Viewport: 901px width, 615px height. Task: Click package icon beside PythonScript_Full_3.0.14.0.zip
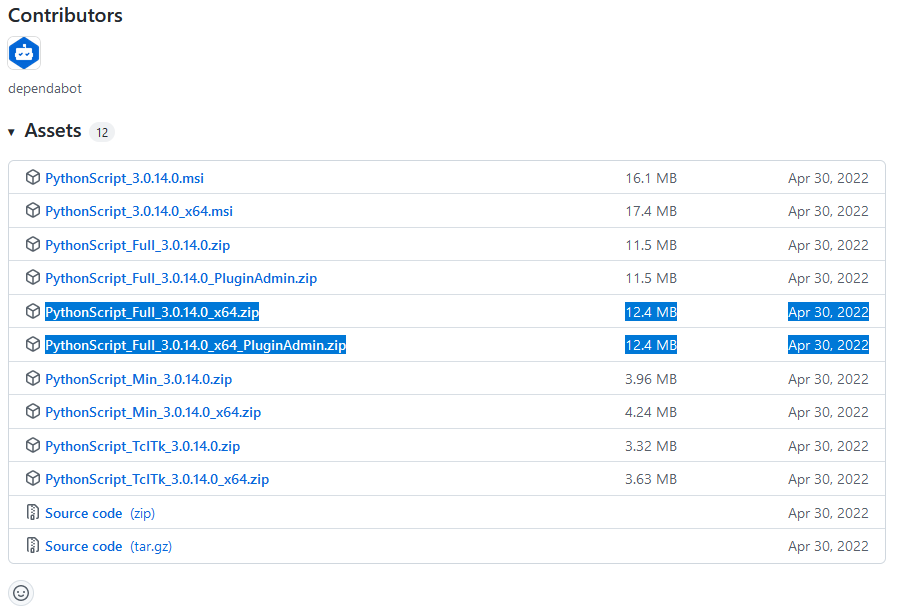pyautogui.click(x=33, y=244)
